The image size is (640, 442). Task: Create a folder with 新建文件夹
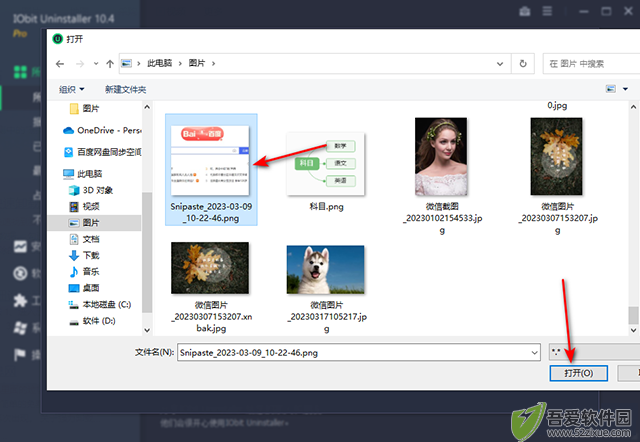[x=125, y=89]
